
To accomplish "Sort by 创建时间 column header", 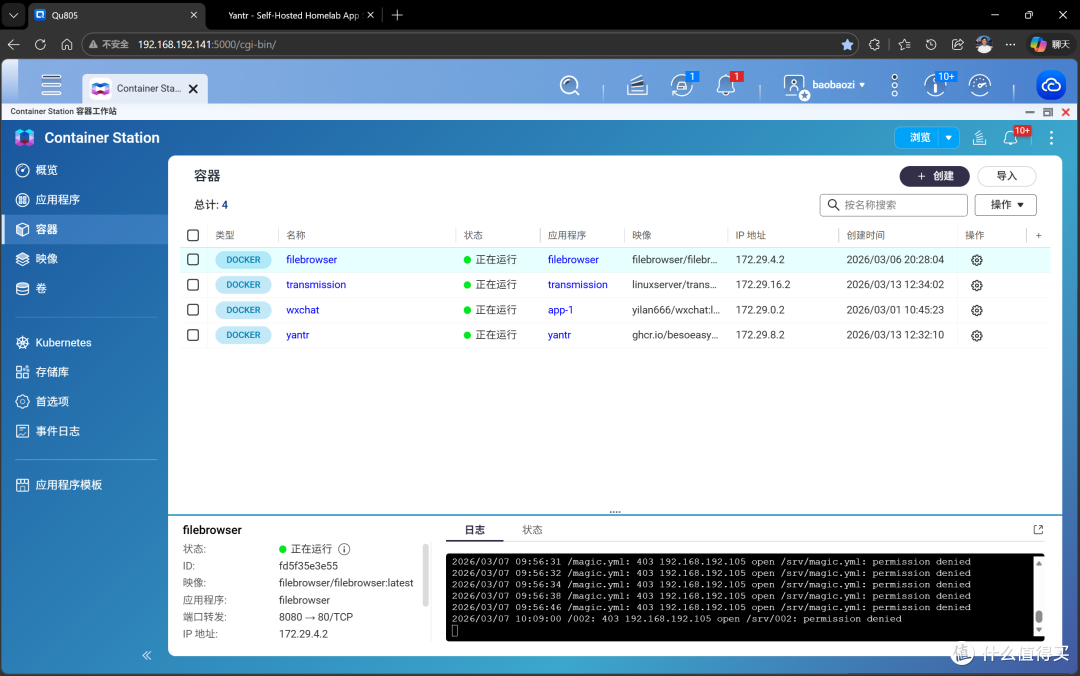I will click(x=866, y=236).
